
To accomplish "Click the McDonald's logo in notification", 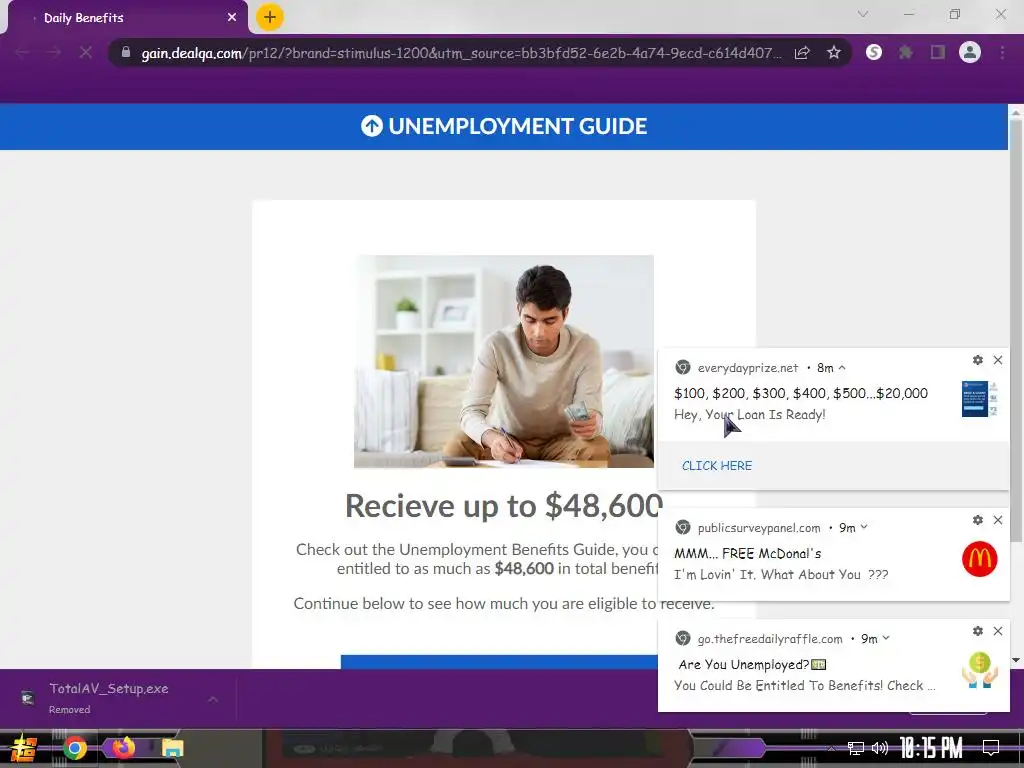I will [x=980, y=559].
